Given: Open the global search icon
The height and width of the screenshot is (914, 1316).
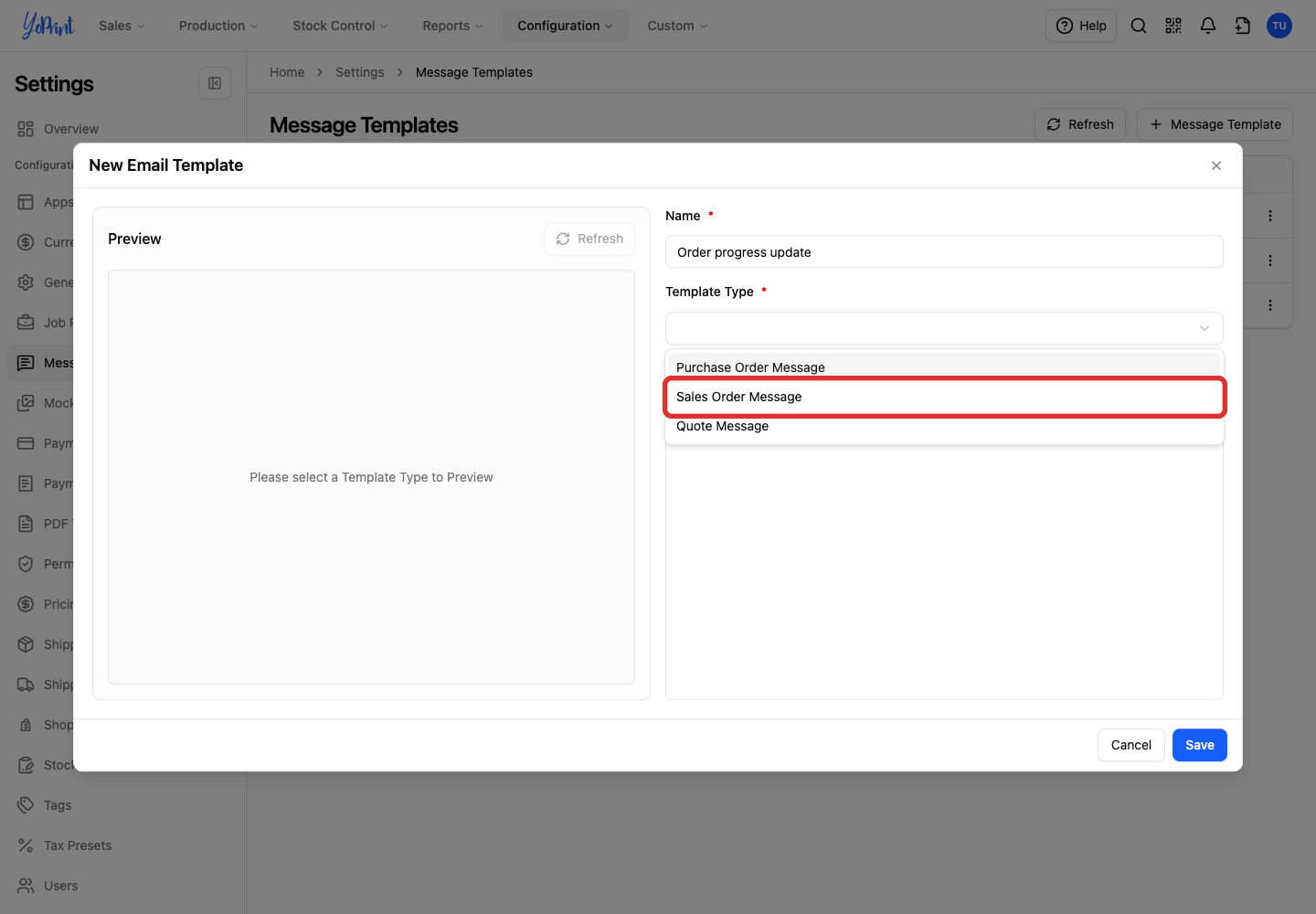Looking at the screenshot, I should [x=1139, y=26].
